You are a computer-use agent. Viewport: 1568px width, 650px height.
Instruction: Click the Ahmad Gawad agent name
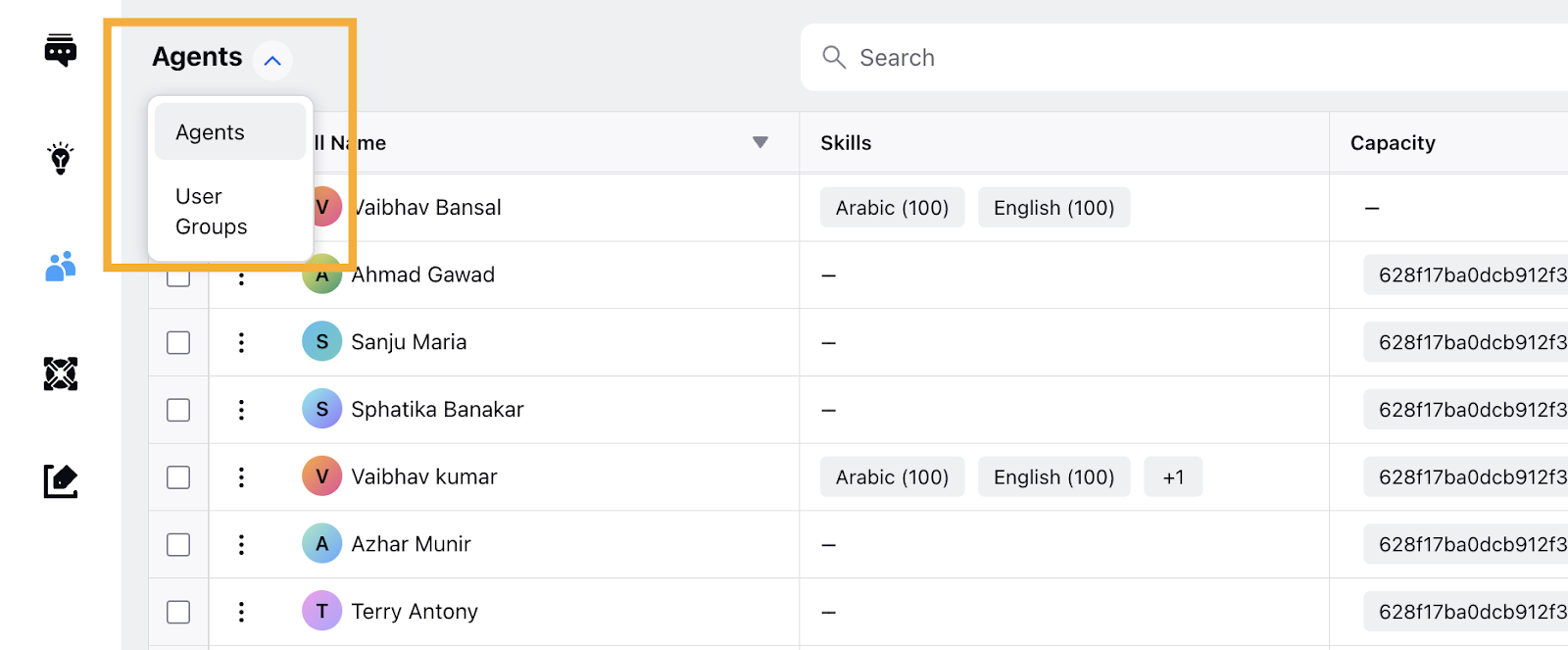click(422, 275)
